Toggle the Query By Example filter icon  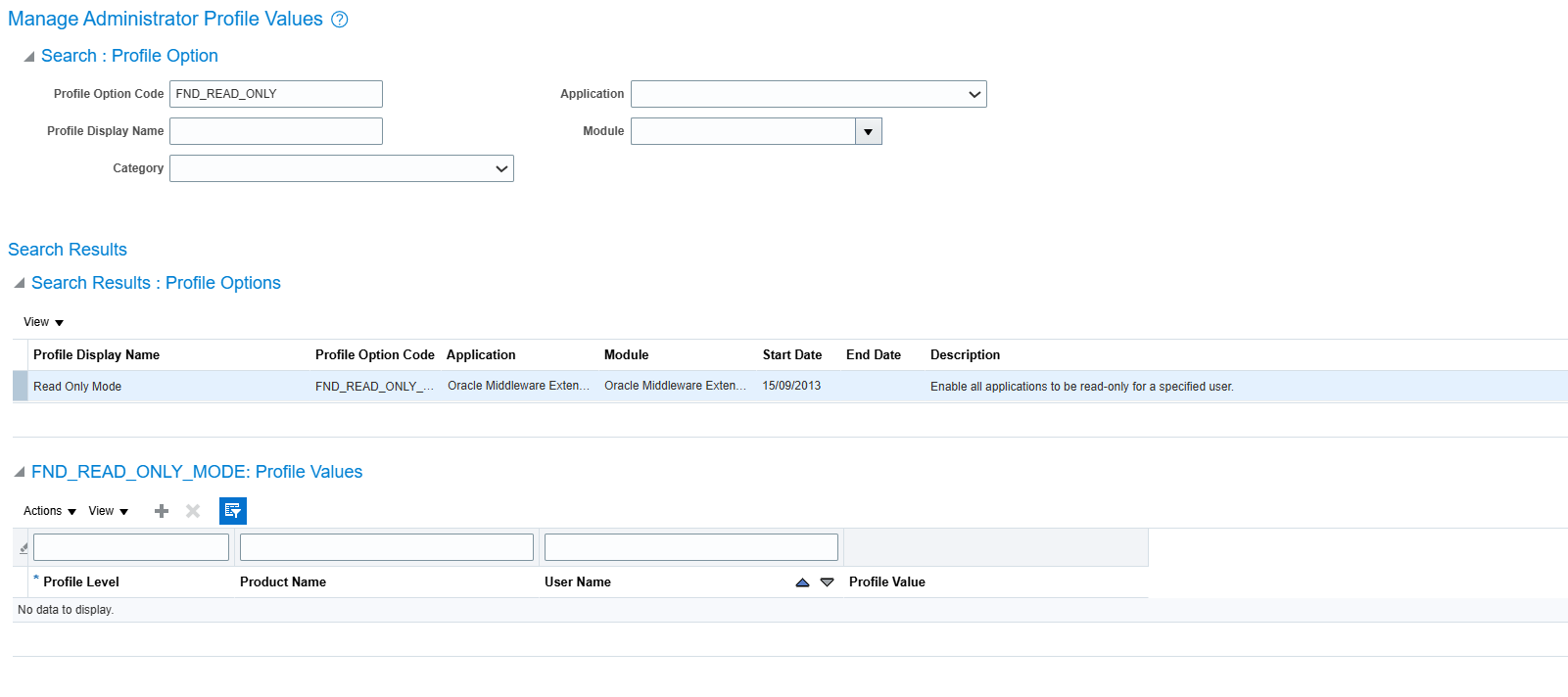[233, 511]
